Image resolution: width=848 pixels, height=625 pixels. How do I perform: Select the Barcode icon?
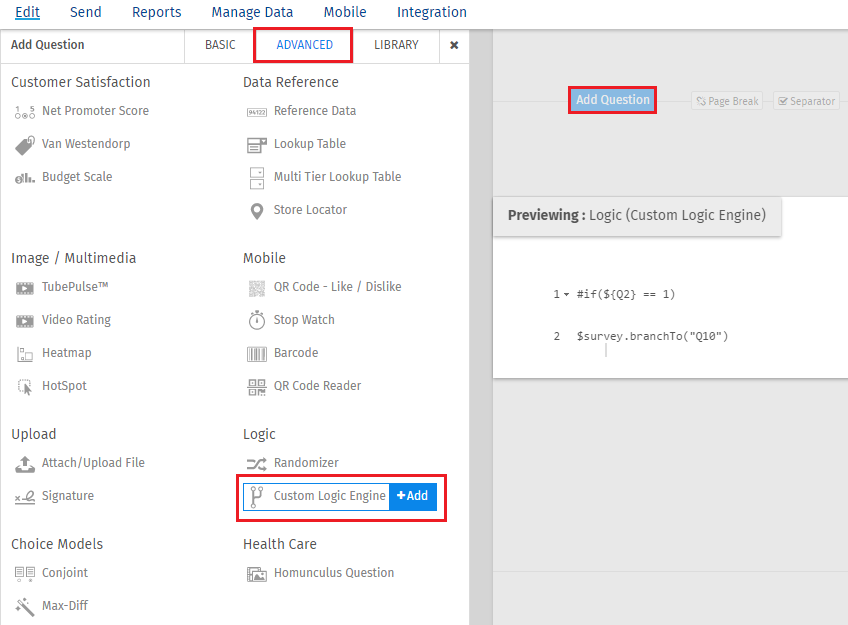[x=256, y=354]
